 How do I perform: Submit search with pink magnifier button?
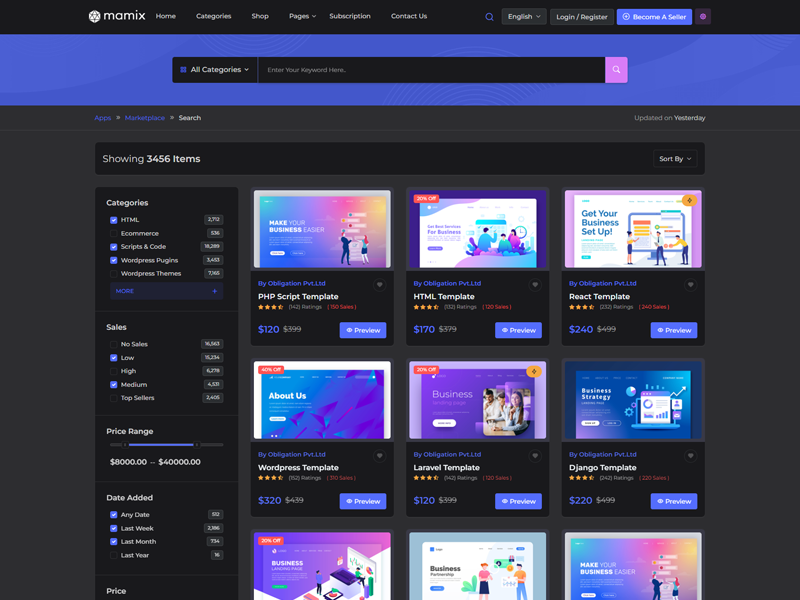(x=616, y=70)
